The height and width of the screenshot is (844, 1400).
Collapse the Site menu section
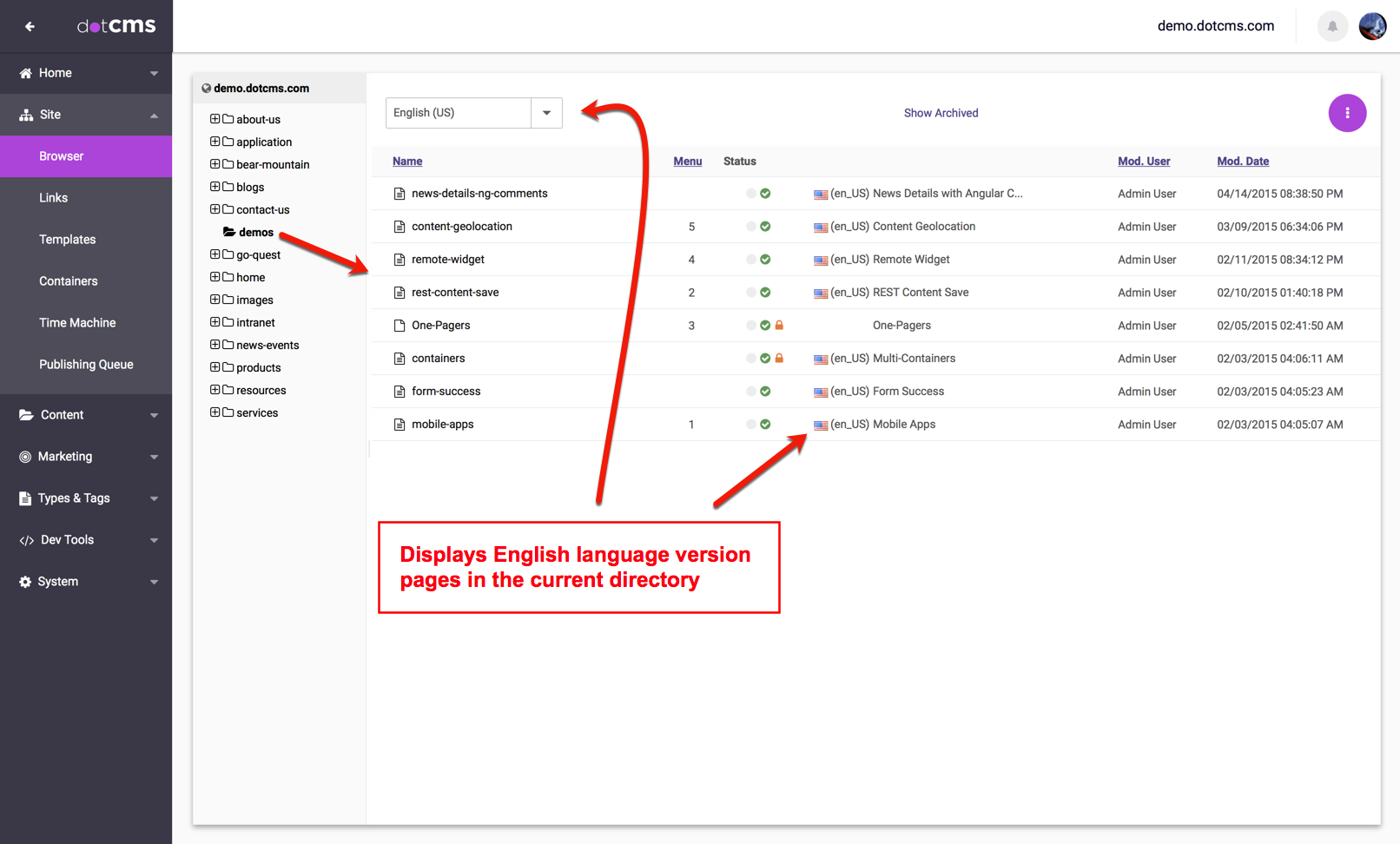pos(154,115)
